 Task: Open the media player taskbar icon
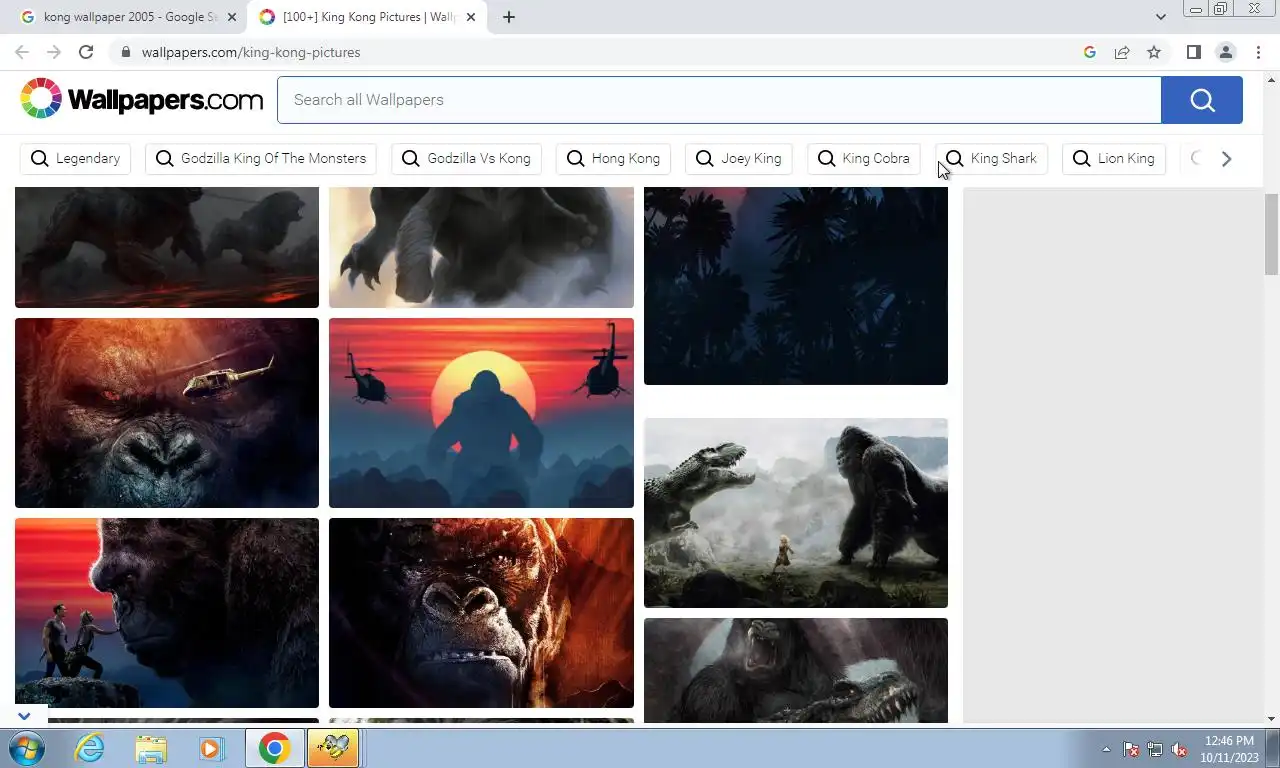(211, 748)
